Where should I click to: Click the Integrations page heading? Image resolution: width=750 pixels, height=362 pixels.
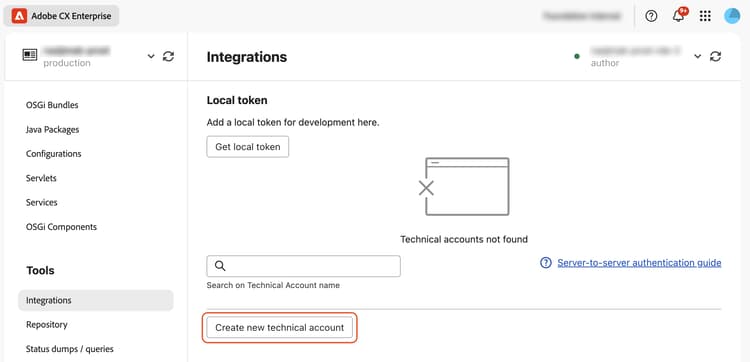pos(247,57)
